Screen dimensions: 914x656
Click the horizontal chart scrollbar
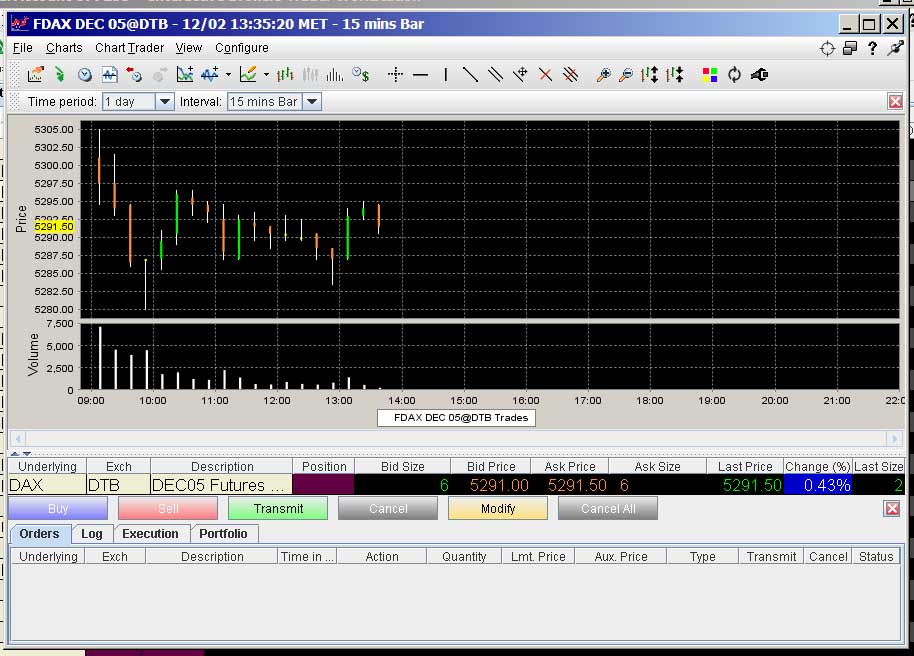tap(456, 438)
